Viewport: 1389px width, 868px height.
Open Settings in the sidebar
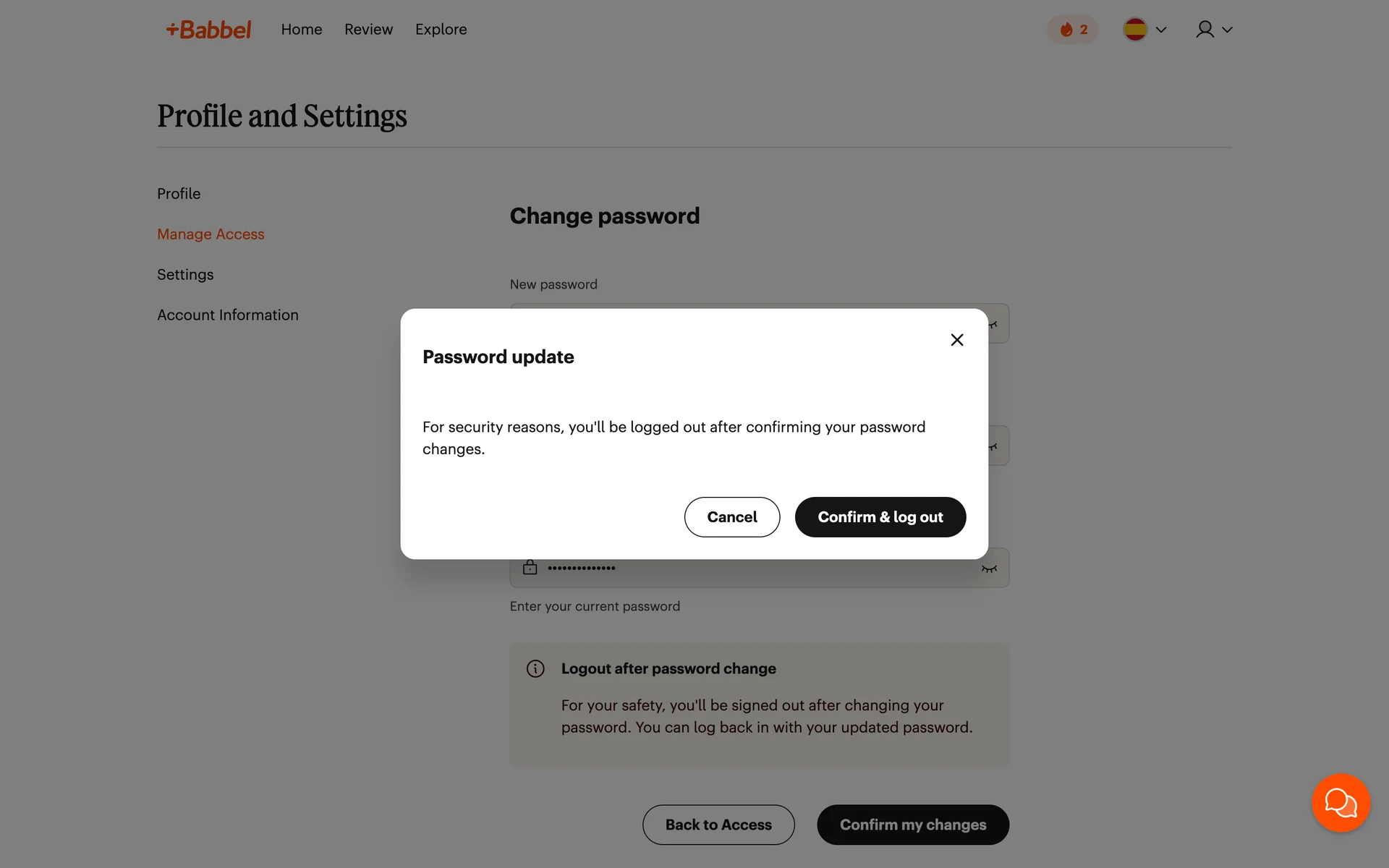tap(185, 275)
